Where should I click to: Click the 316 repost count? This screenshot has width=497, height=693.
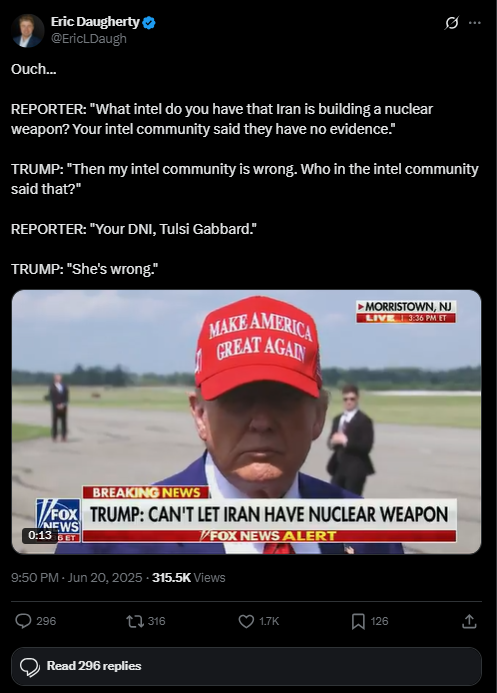pyautogui.click(x=156, y=621)
